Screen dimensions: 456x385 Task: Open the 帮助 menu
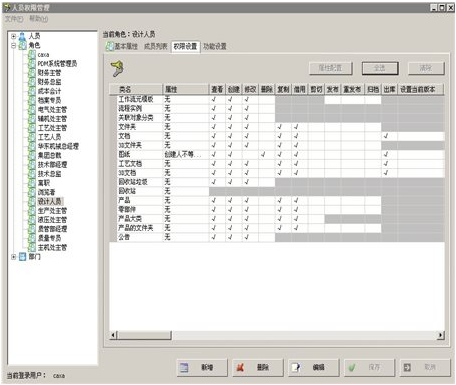tap(38, 19)
